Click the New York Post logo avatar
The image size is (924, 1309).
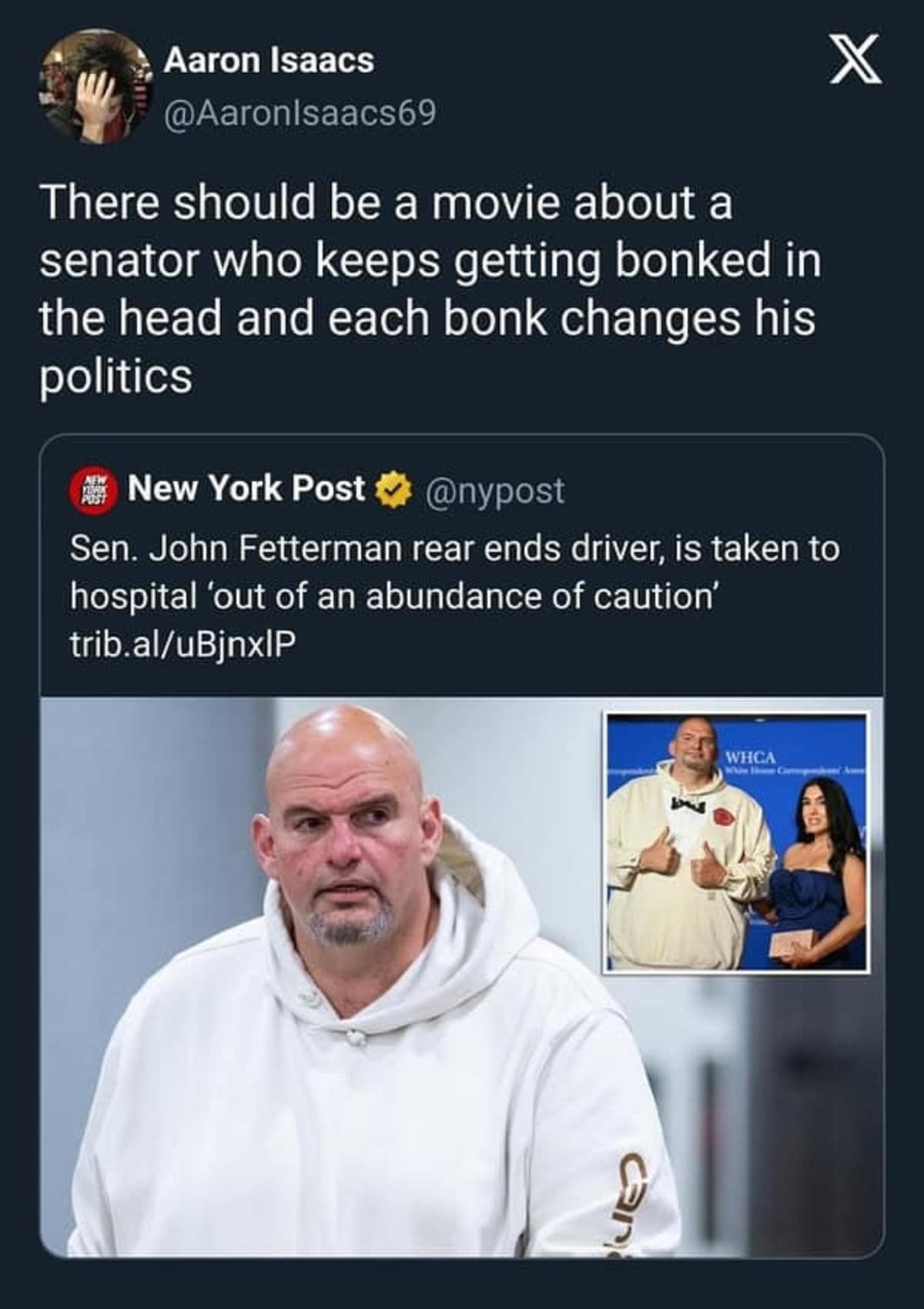coord(92,490)
